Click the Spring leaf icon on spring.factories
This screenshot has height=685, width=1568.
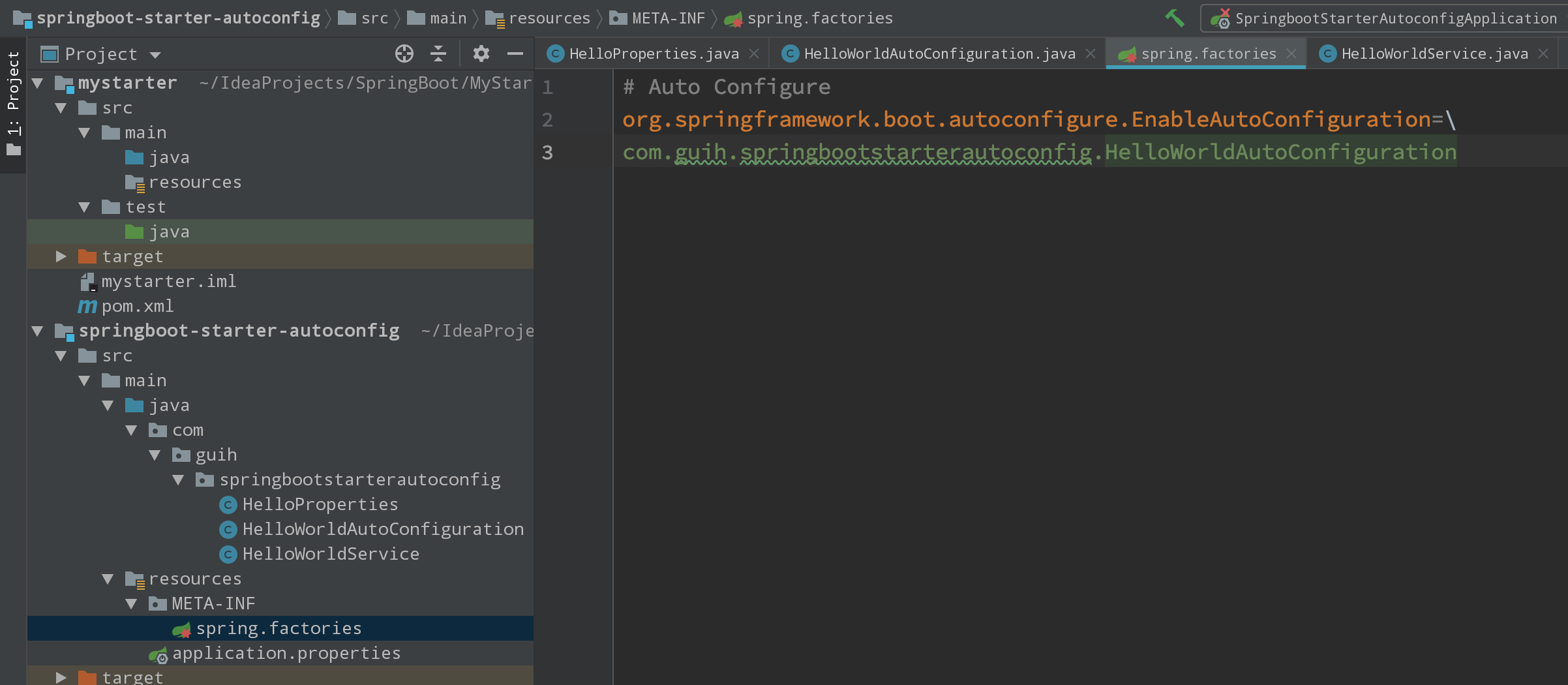(181, 628)
